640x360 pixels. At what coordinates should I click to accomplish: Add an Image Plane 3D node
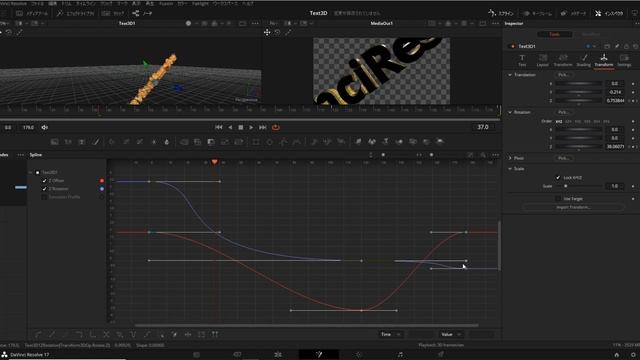click(358, 142)
